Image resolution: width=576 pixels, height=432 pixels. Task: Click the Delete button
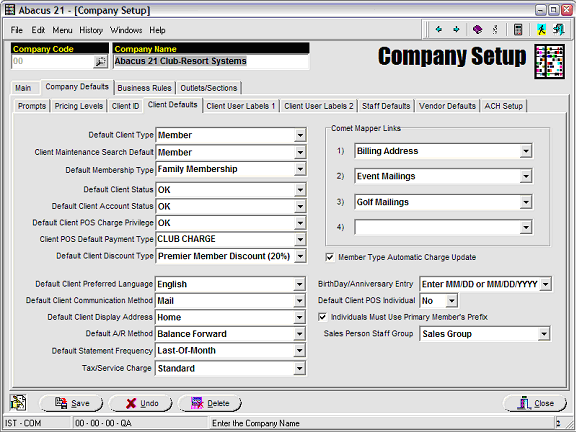pyautogui.click(x=209, y=403)
